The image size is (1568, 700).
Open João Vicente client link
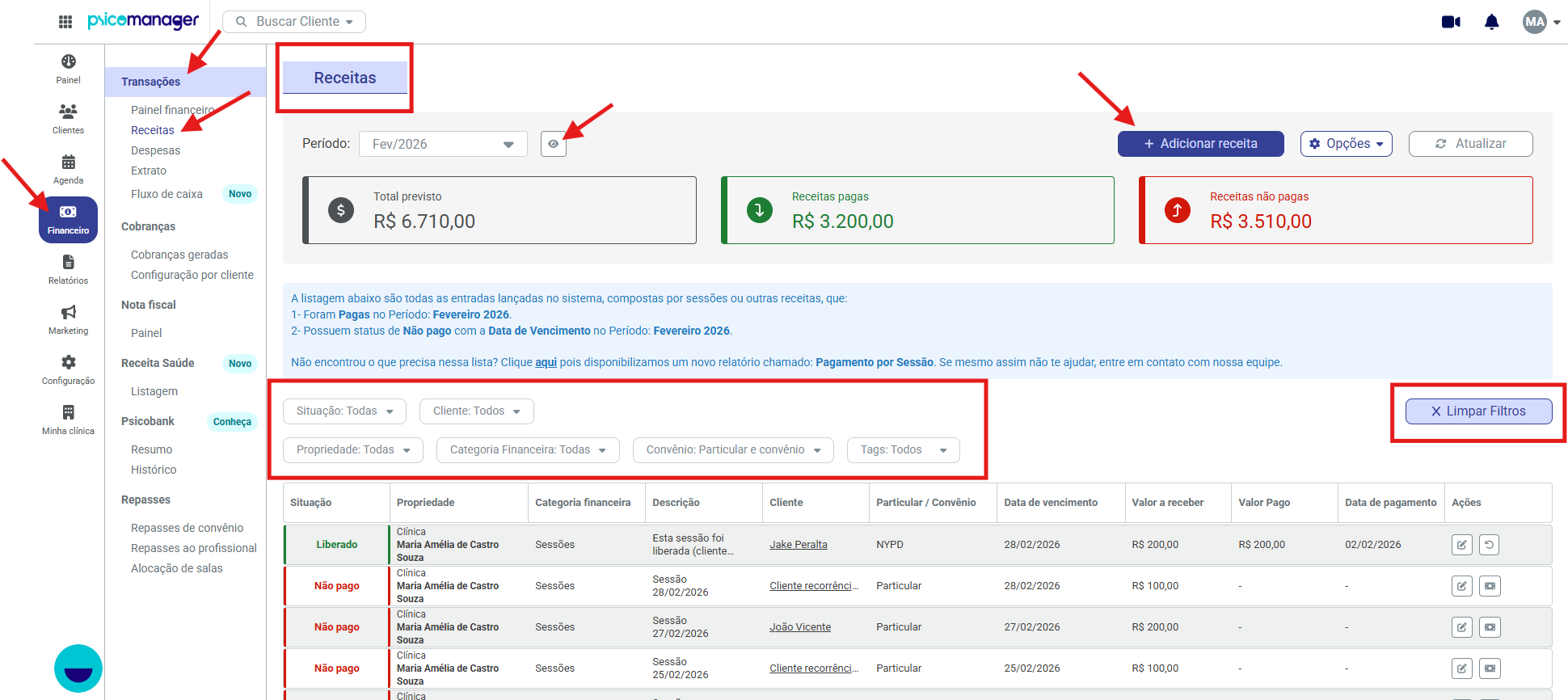point(800,627)
